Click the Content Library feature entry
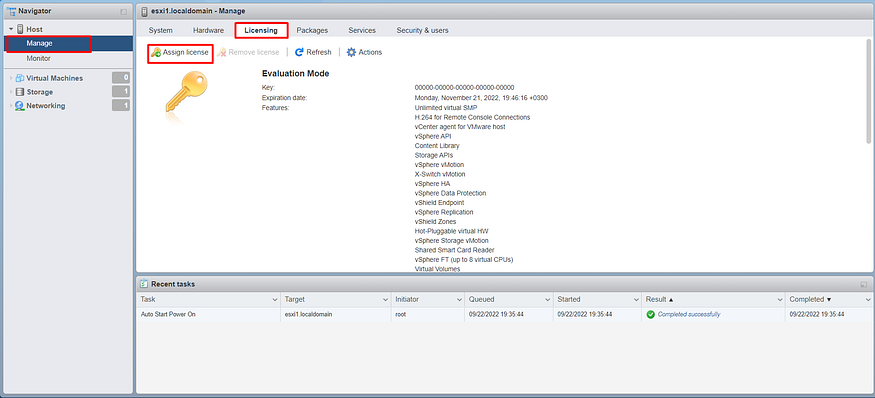Image resolution: width=875 pixels, height=398 pixels. tap(437, 146)
